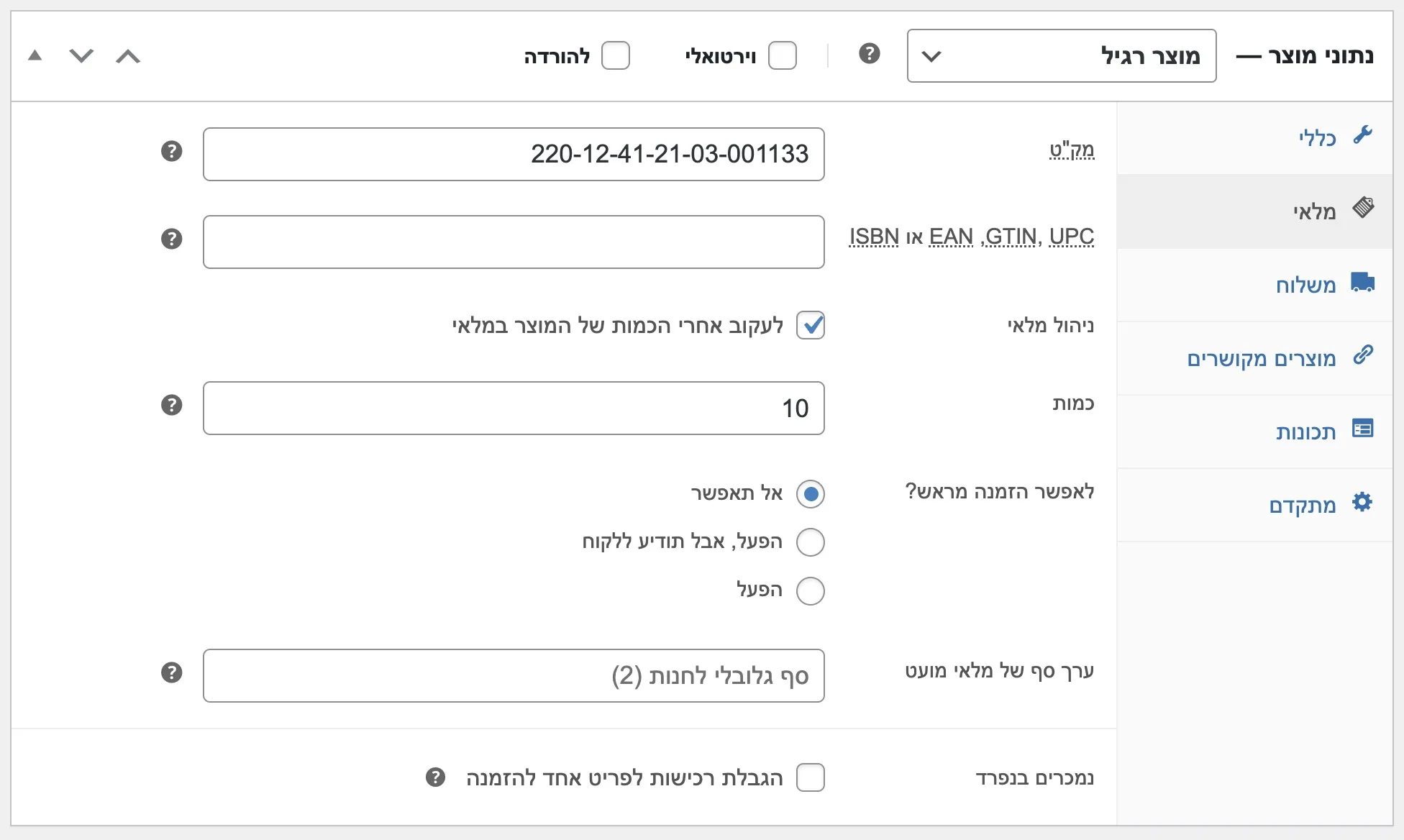Click the ערך סף של מלאי מועט label
Image resolution: width=1404 pixels, height=840 pixels.
tap(1000, 670)
